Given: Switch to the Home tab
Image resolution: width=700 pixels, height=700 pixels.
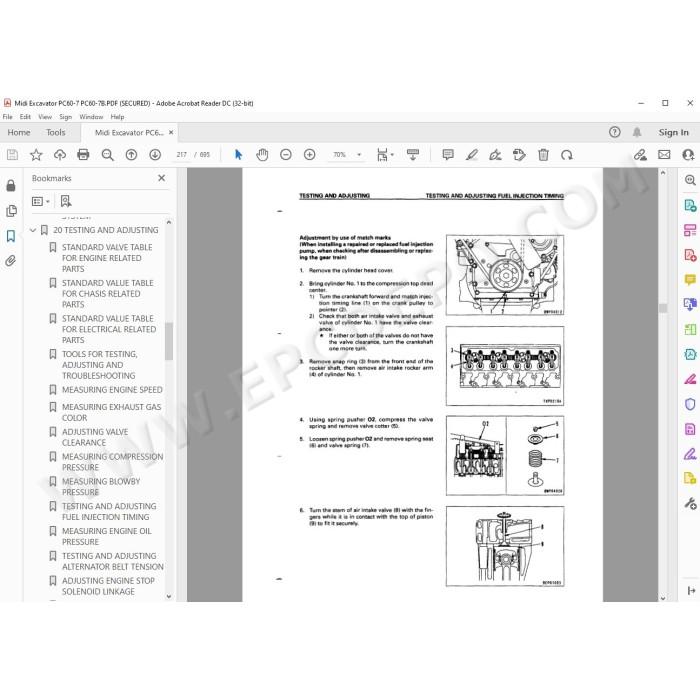Looking at the screenshot, I should (x=19, y=133).
